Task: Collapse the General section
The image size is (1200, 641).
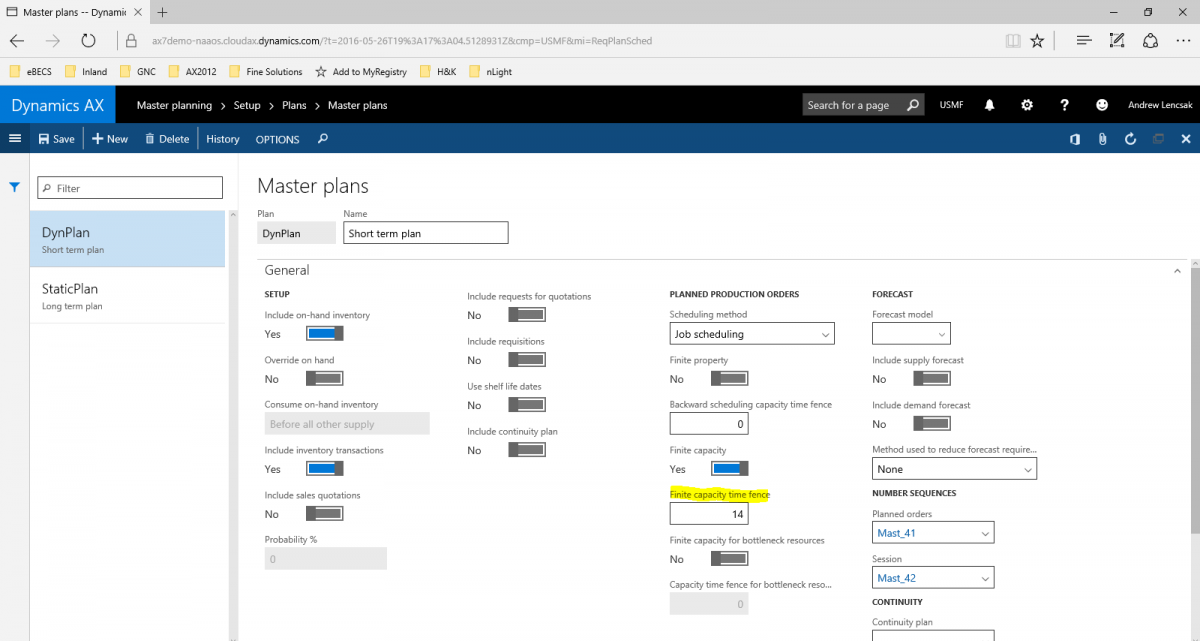Action: point(1178,270)
